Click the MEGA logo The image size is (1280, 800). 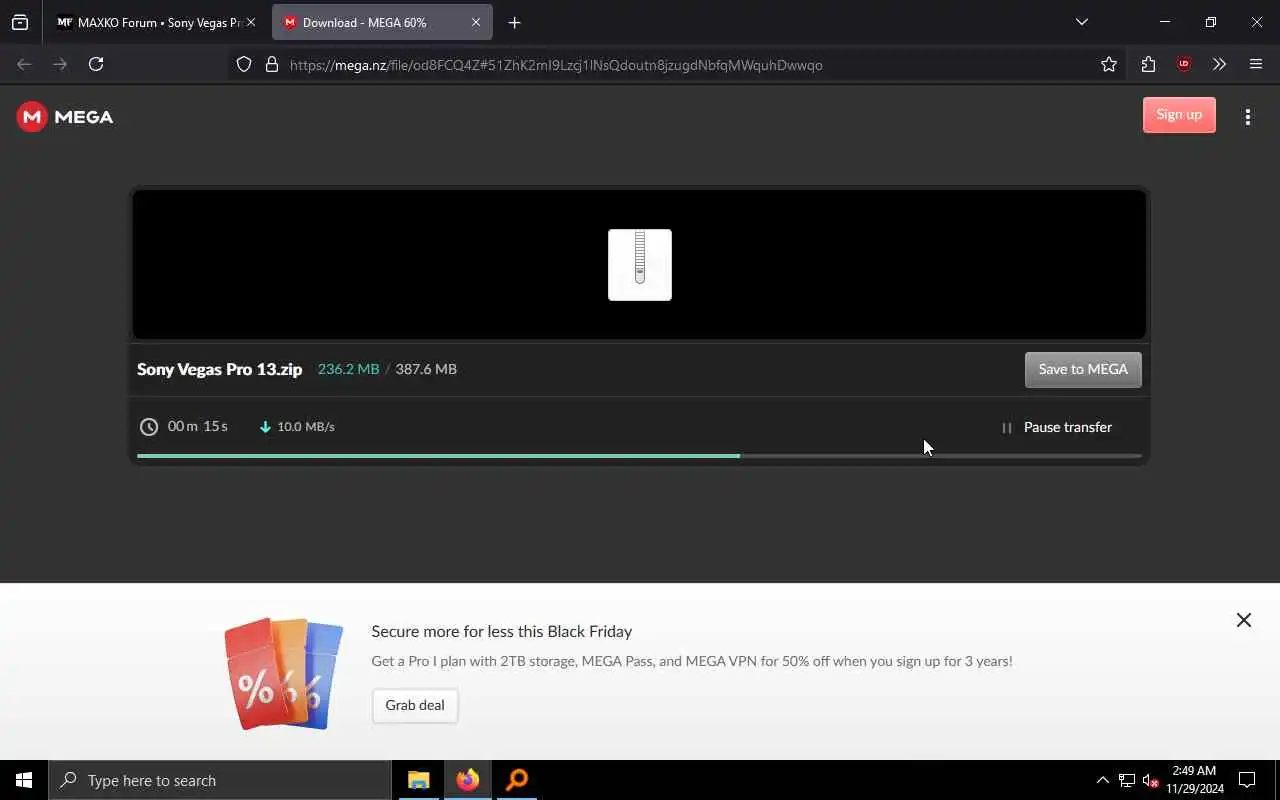(65, 117)
